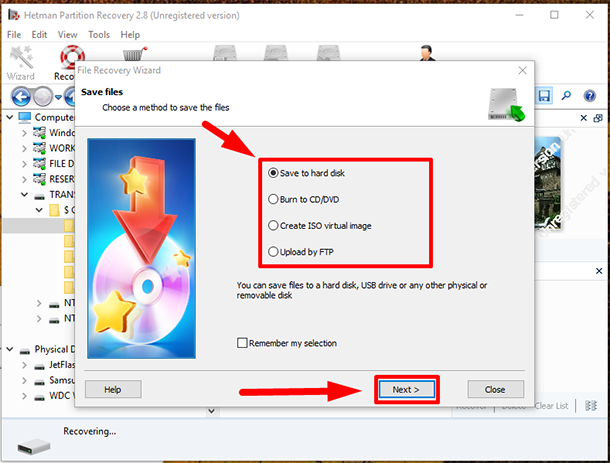Select the Create ISO virtual image option

(319, 226)
